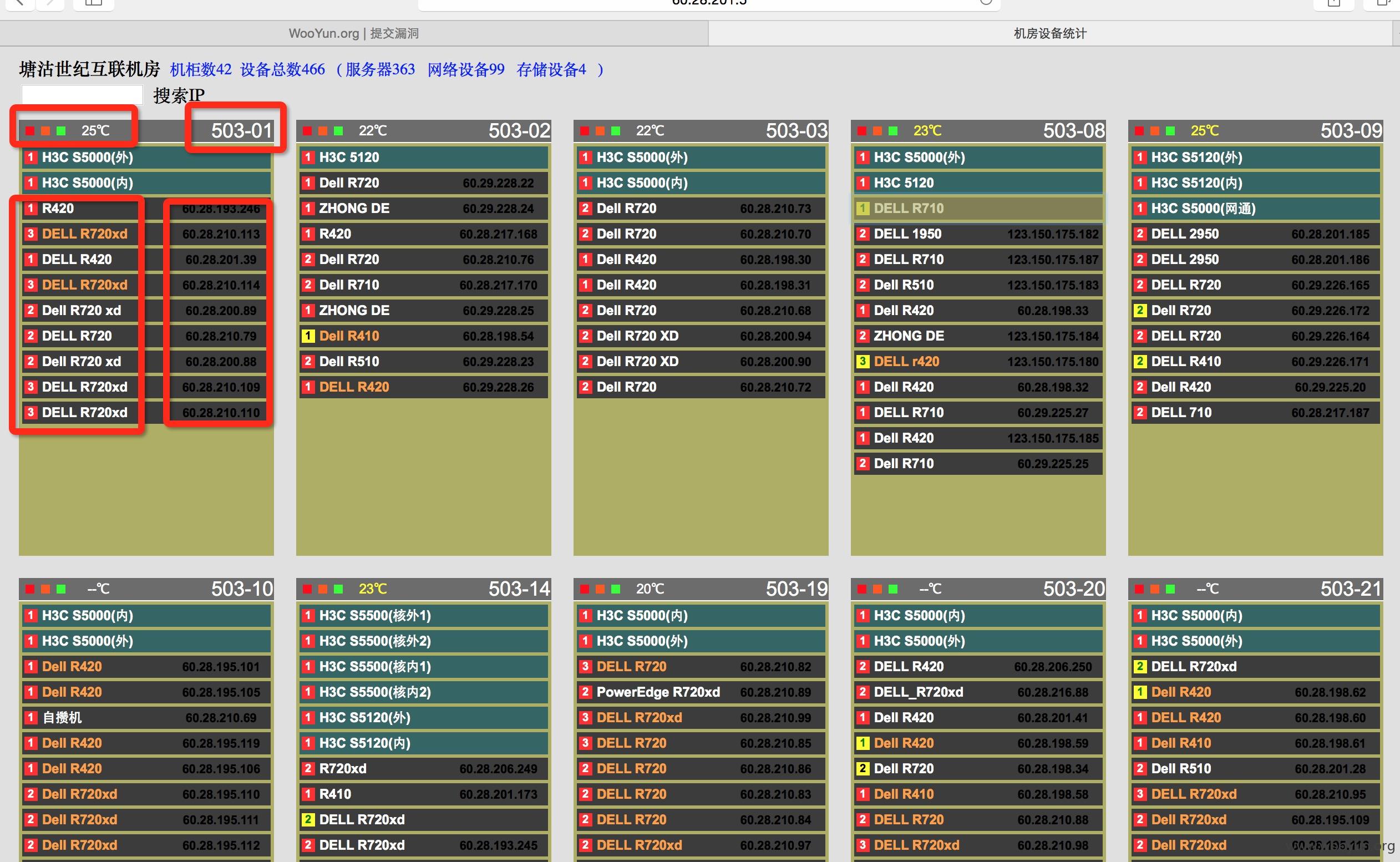Click H3C S5500(核外1) in rack 503-14
The height and width of the screenshot is (862, 1400).
click(x=424, y=616)
